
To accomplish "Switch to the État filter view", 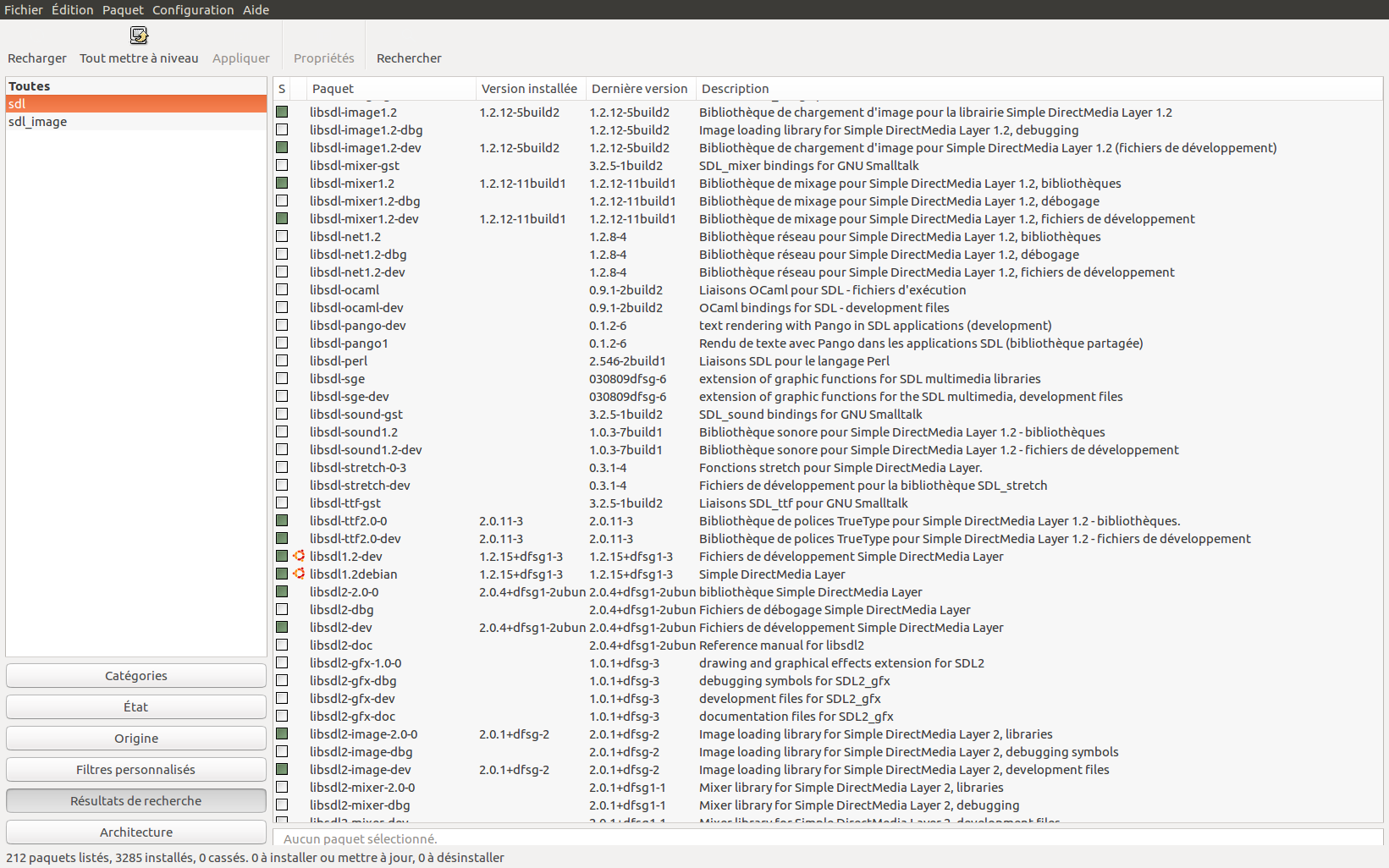I will (136, 707).
